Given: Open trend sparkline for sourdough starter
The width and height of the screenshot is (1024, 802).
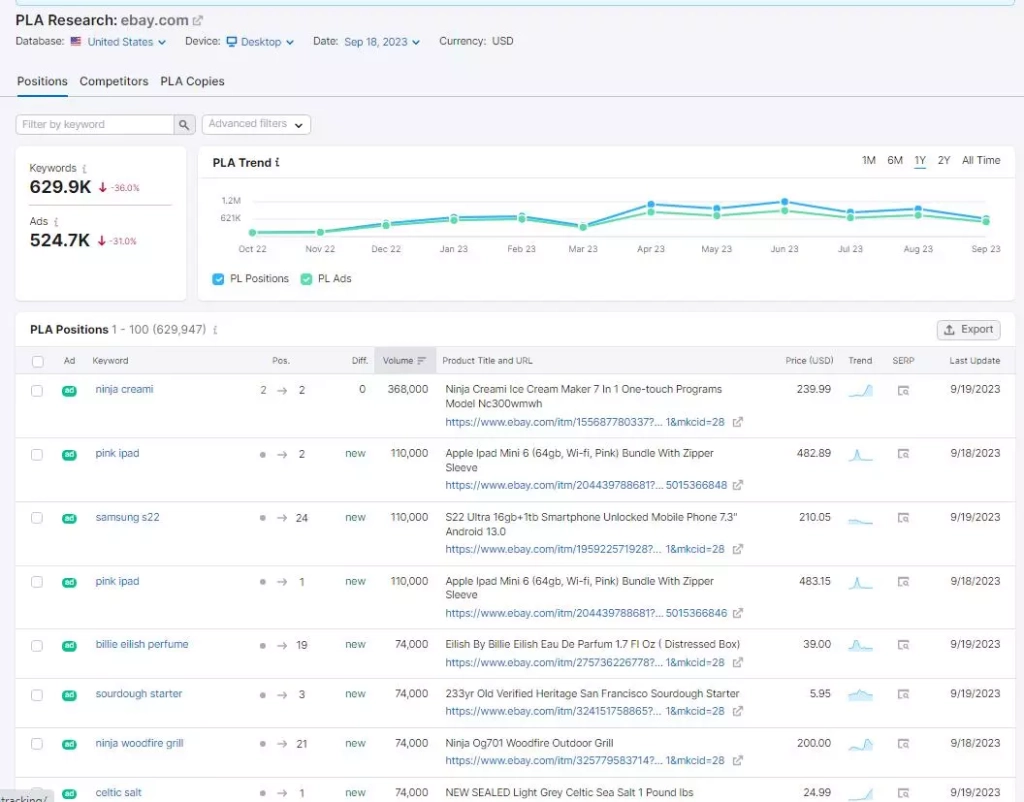Looking at the screenshot, I should click(x=860, y=695).
